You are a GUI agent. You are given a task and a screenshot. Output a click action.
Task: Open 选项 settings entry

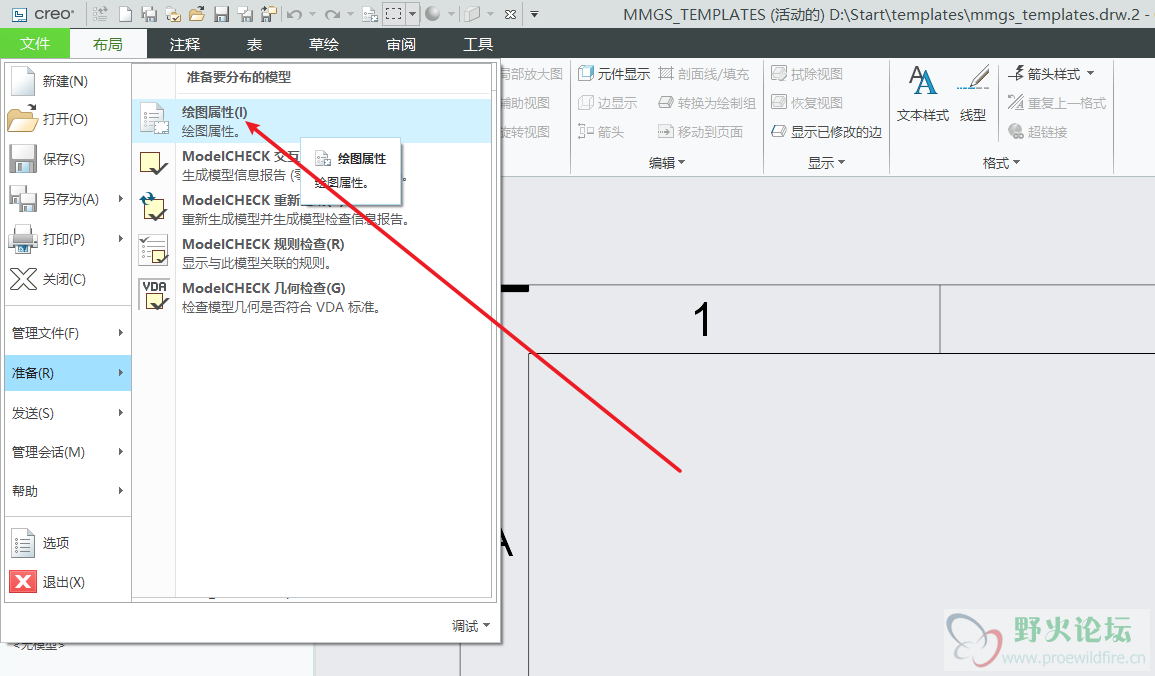point(68,543)
